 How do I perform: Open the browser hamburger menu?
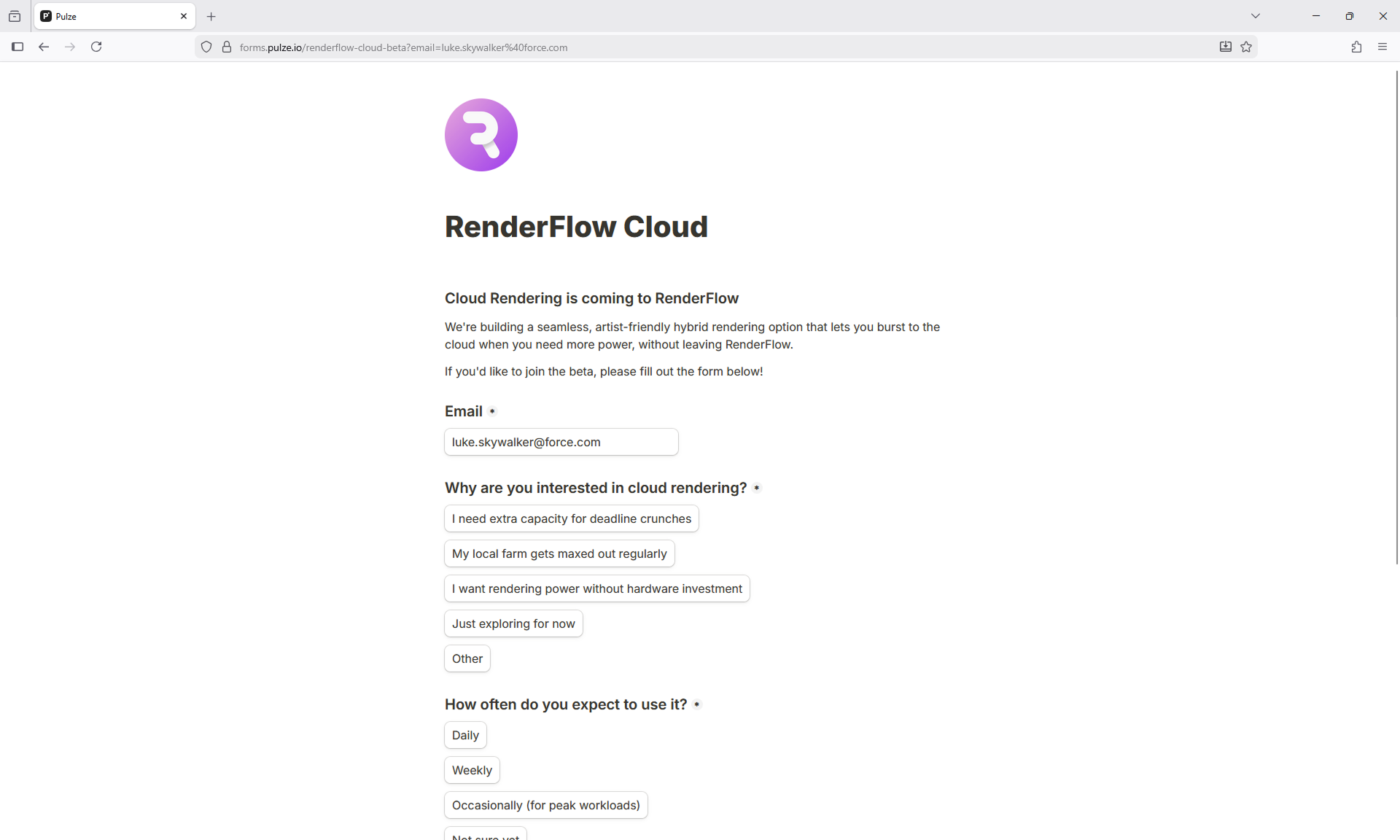(1382, 47)
